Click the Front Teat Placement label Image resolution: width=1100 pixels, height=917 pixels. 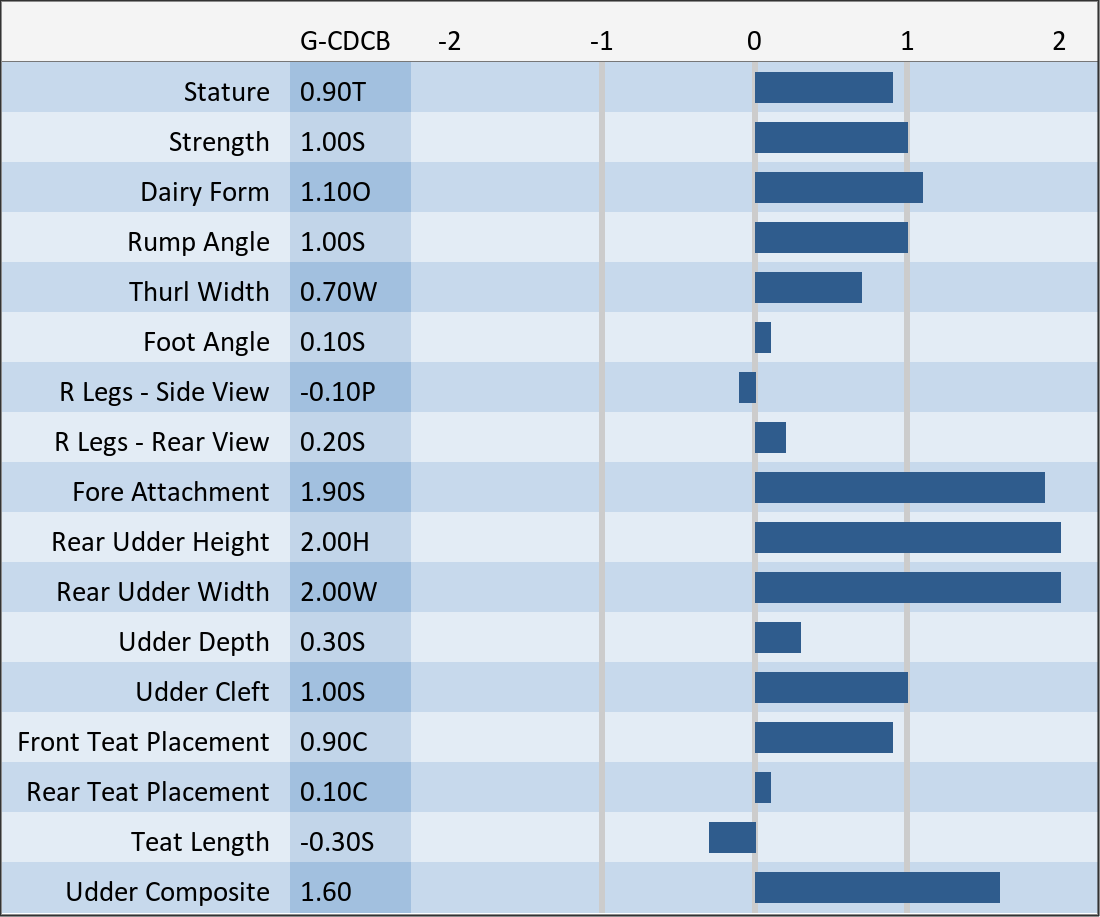coord(143,742)
